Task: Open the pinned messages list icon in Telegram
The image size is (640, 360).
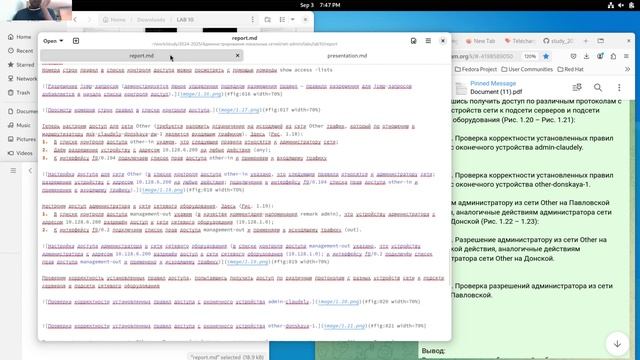Action: (x=577, y=87)
